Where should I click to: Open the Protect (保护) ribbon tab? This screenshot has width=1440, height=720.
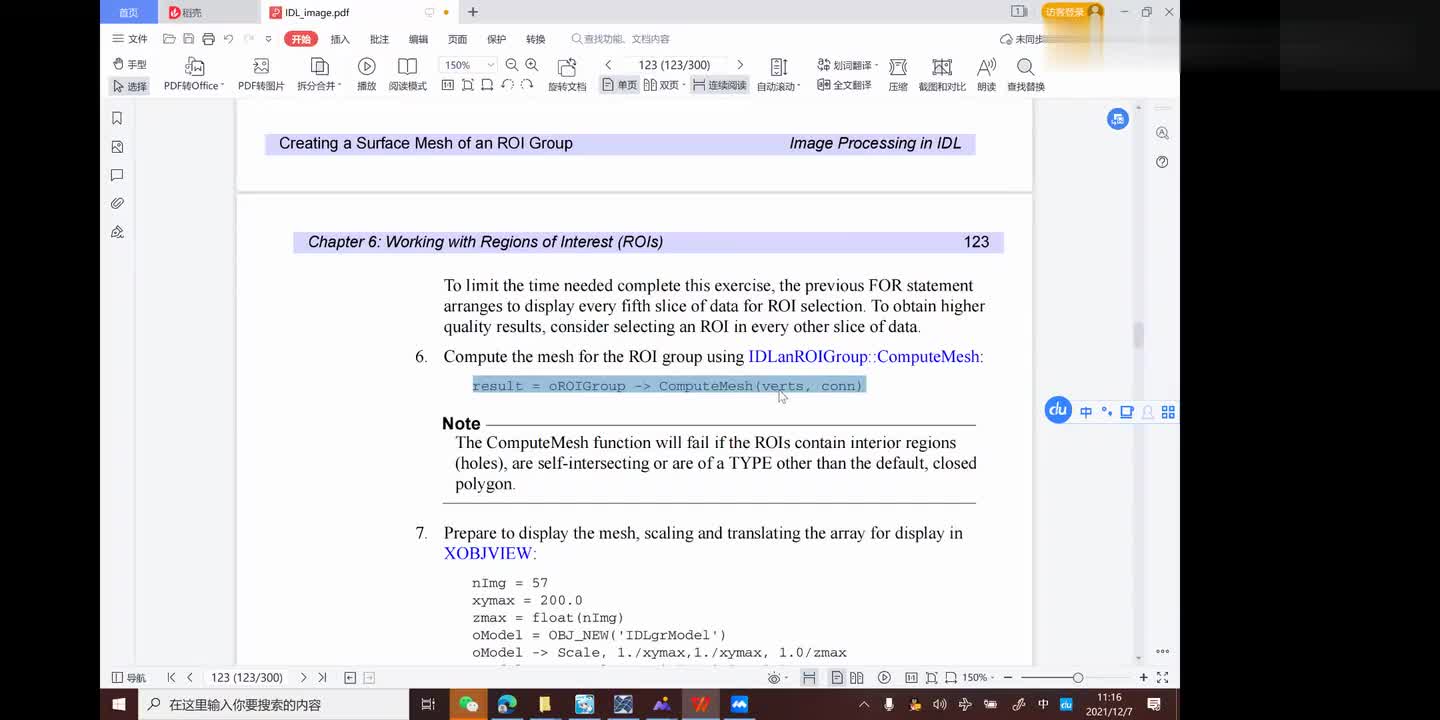496,39
